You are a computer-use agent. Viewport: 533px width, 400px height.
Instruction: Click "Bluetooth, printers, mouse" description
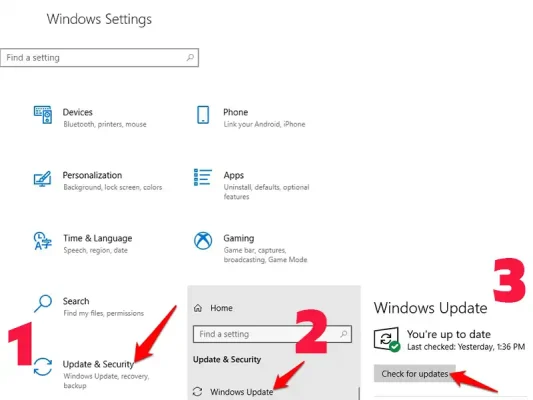tap(105, 124)
